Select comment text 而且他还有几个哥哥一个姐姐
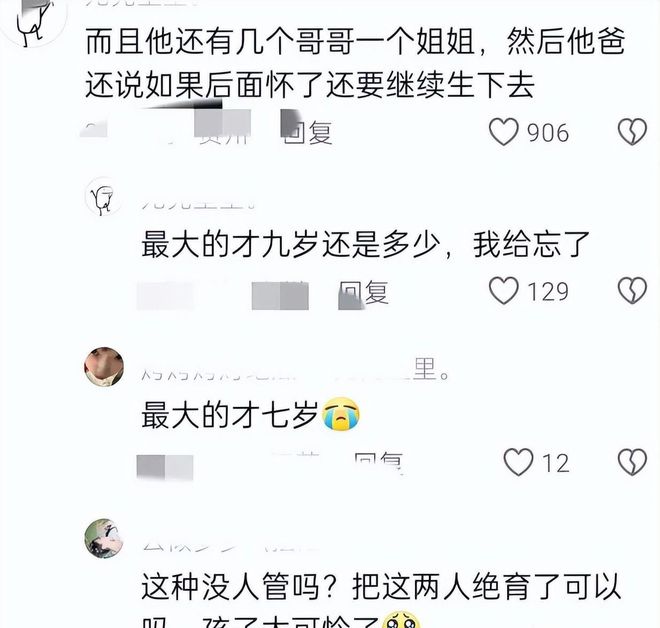This screenshot has width=660, height=628. point(280,42)
